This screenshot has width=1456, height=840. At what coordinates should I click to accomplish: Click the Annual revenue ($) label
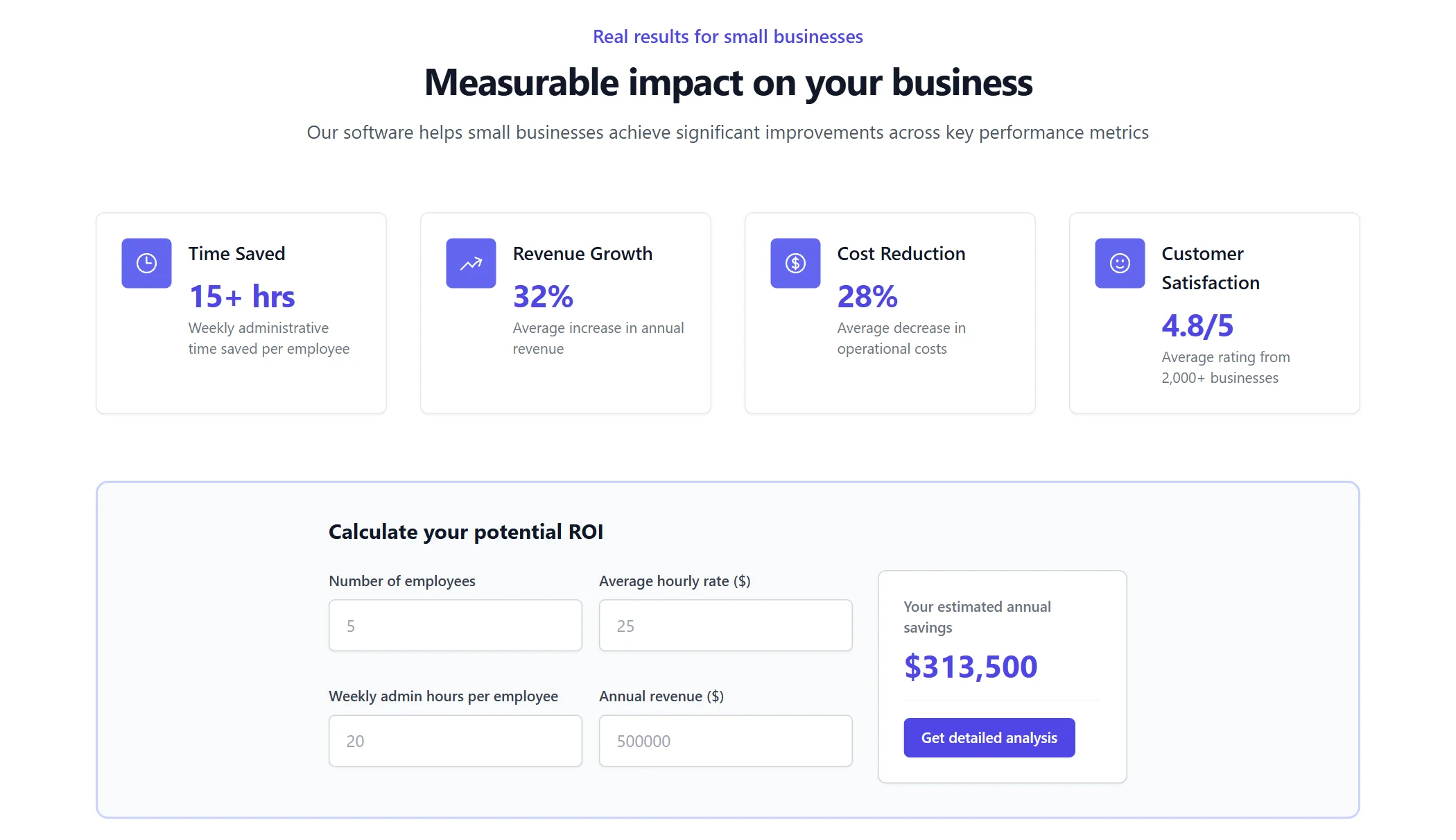coord(661,696)
